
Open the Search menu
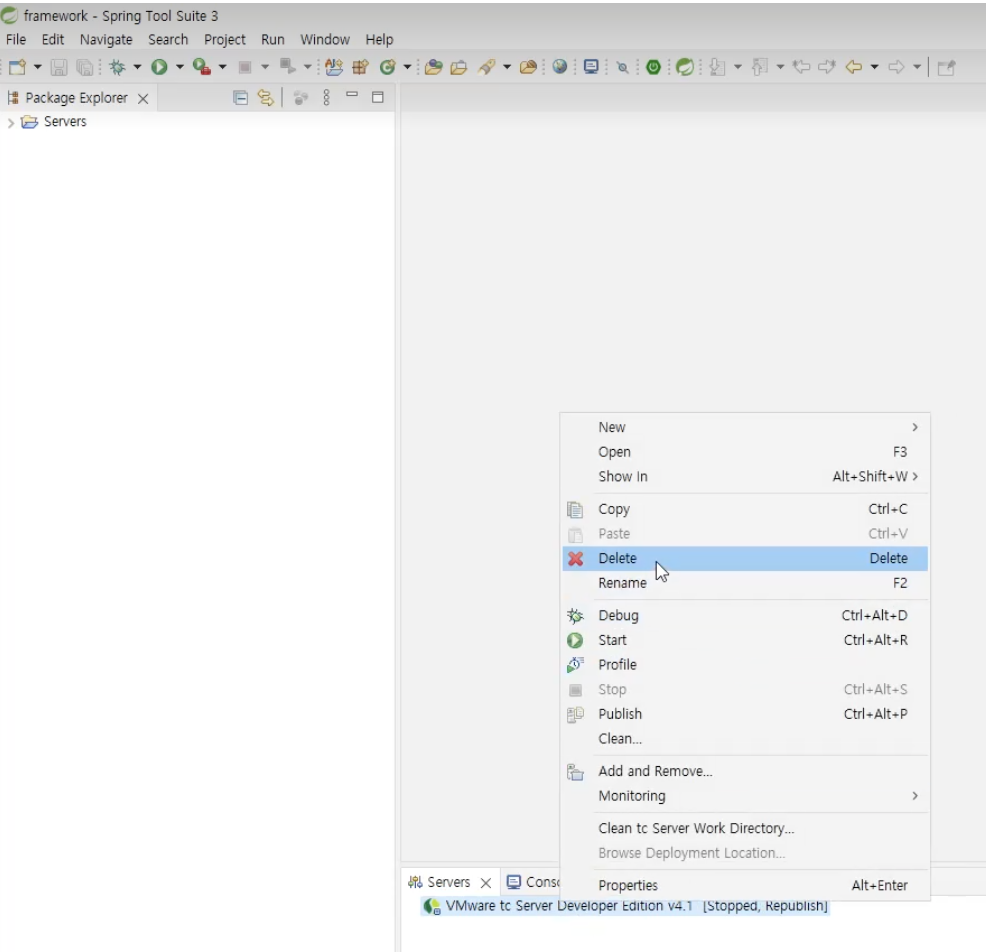(168, 39)
